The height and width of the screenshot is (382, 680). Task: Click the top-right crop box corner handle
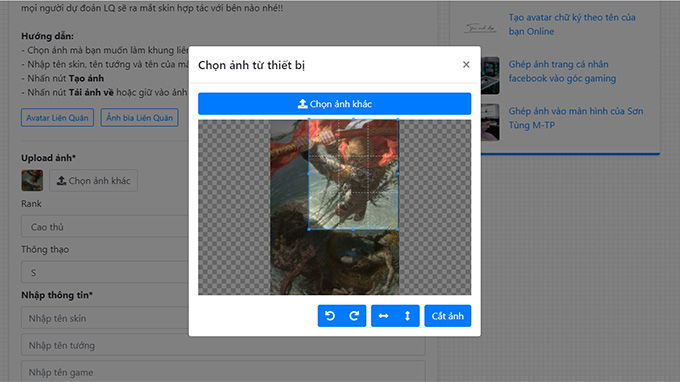[x=398, y=119]
